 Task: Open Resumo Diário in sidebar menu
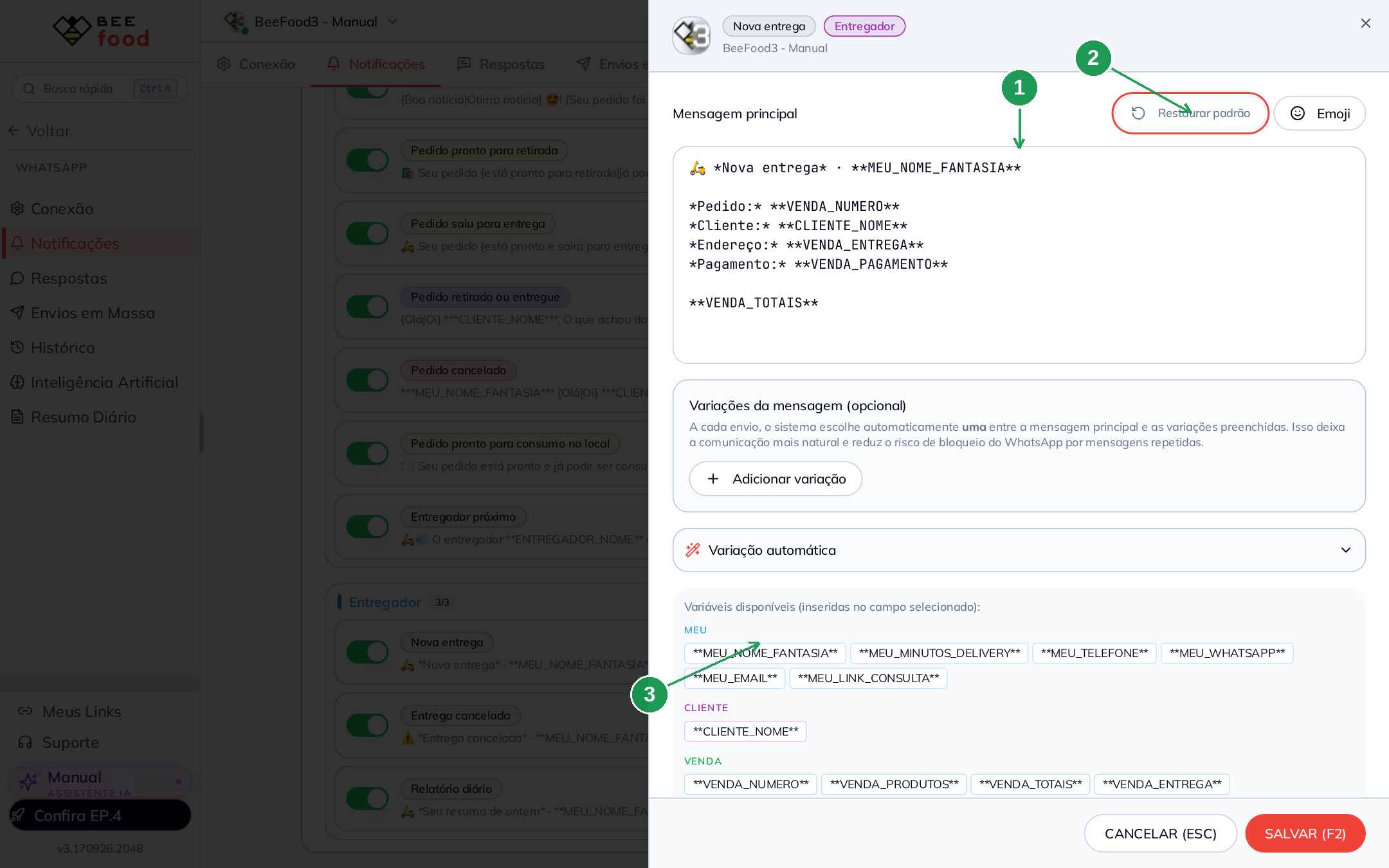click(x=100, y=417)
